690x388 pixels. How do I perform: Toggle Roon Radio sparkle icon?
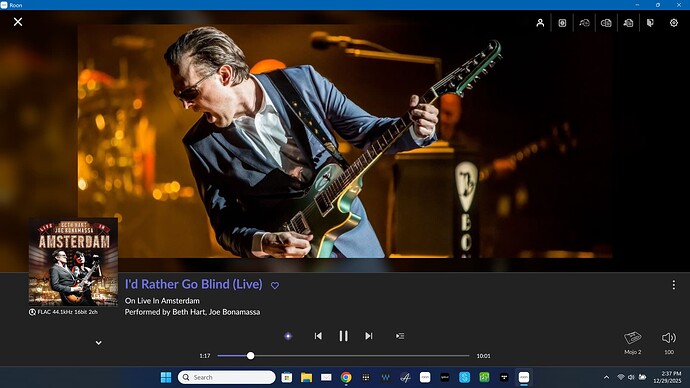(288, 336)
